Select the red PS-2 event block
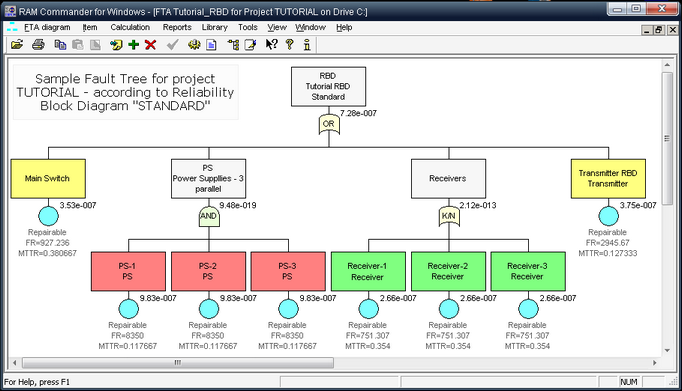682x391 pixels. (208, 271)
